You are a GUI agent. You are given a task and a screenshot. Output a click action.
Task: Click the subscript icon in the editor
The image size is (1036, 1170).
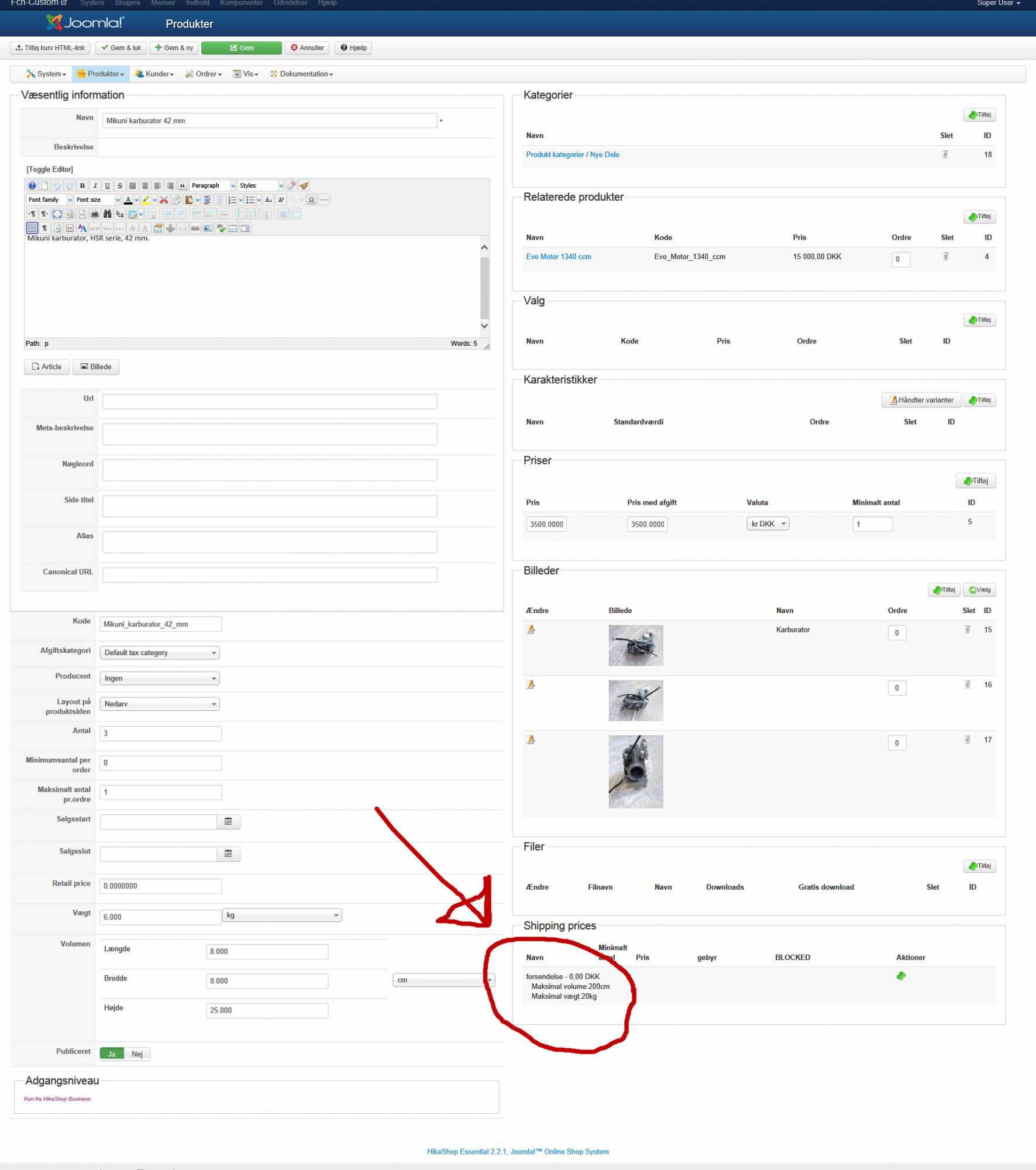pos(269,199)
